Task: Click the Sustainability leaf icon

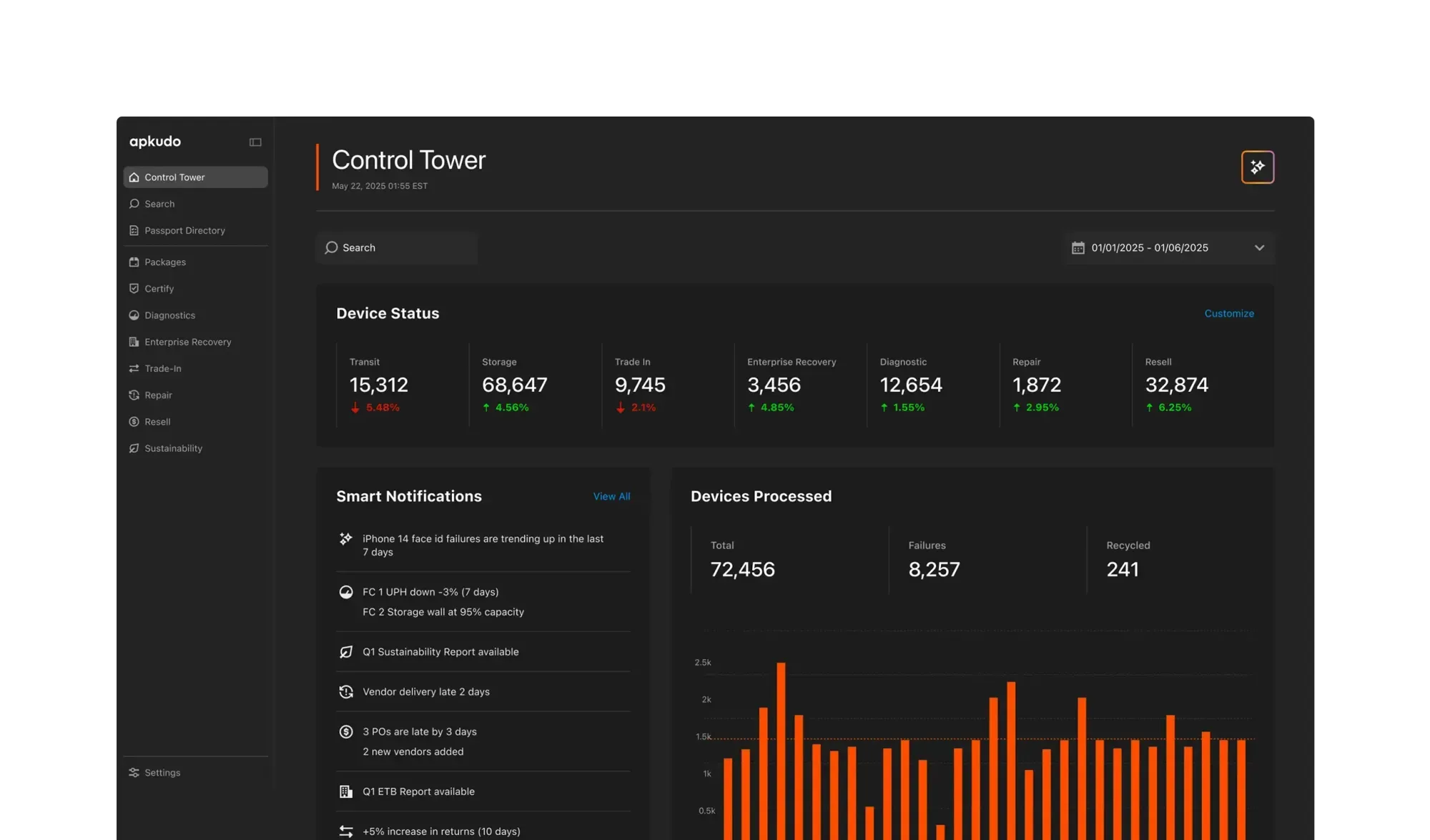Action: click(134, 448)
